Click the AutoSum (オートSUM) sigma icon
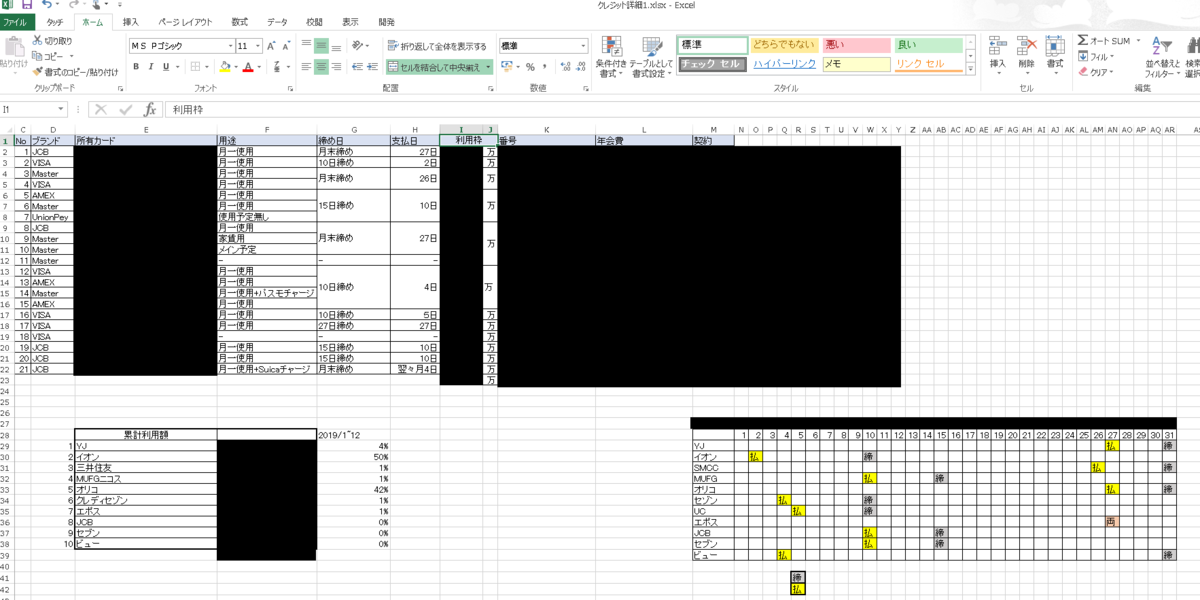Image resolution: width=1200 pixels, height=600 pixels. click(1083, 41)
